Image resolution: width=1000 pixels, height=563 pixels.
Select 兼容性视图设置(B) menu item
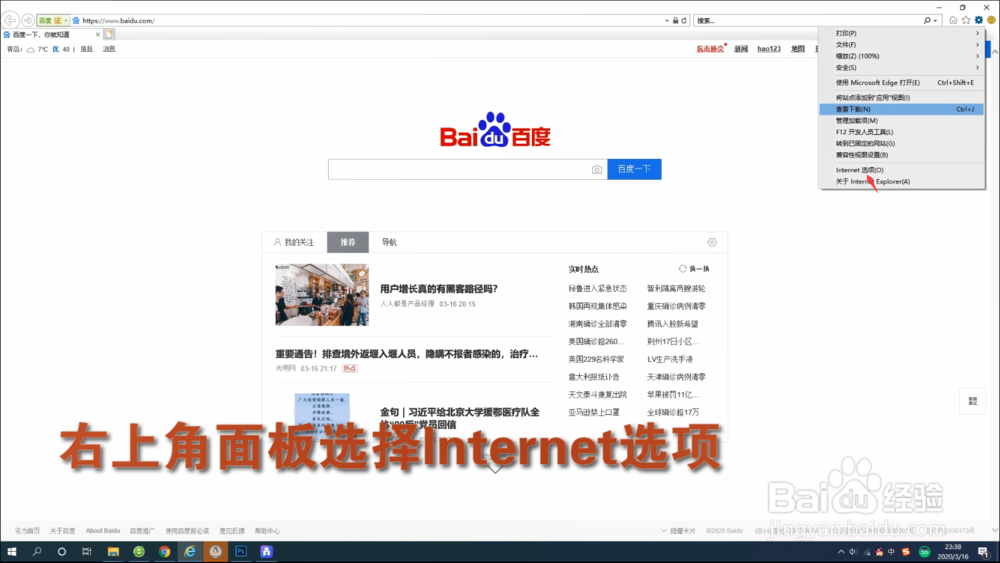pos(902,155)
